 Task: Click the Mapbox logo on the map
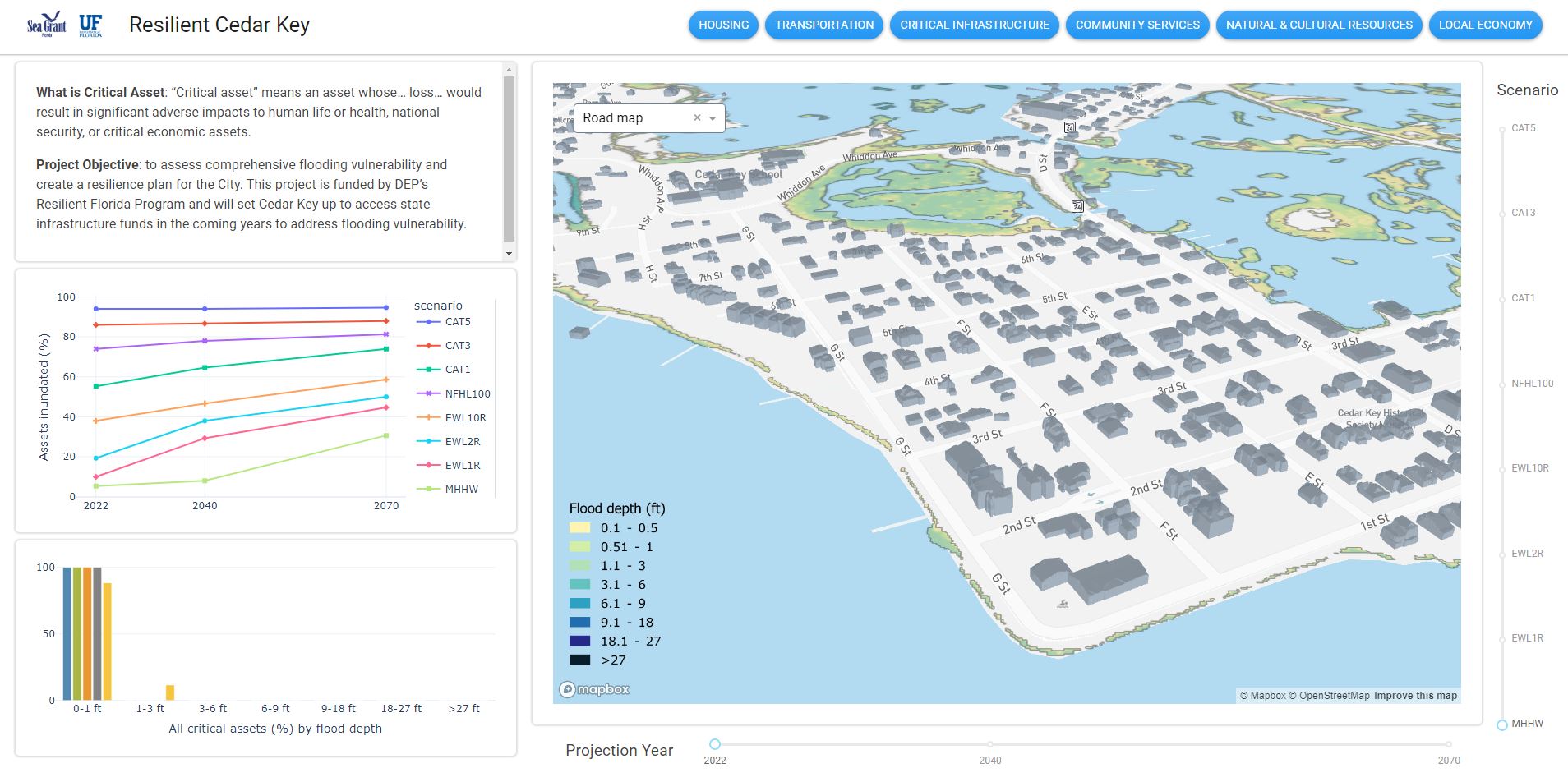[594, 689]
